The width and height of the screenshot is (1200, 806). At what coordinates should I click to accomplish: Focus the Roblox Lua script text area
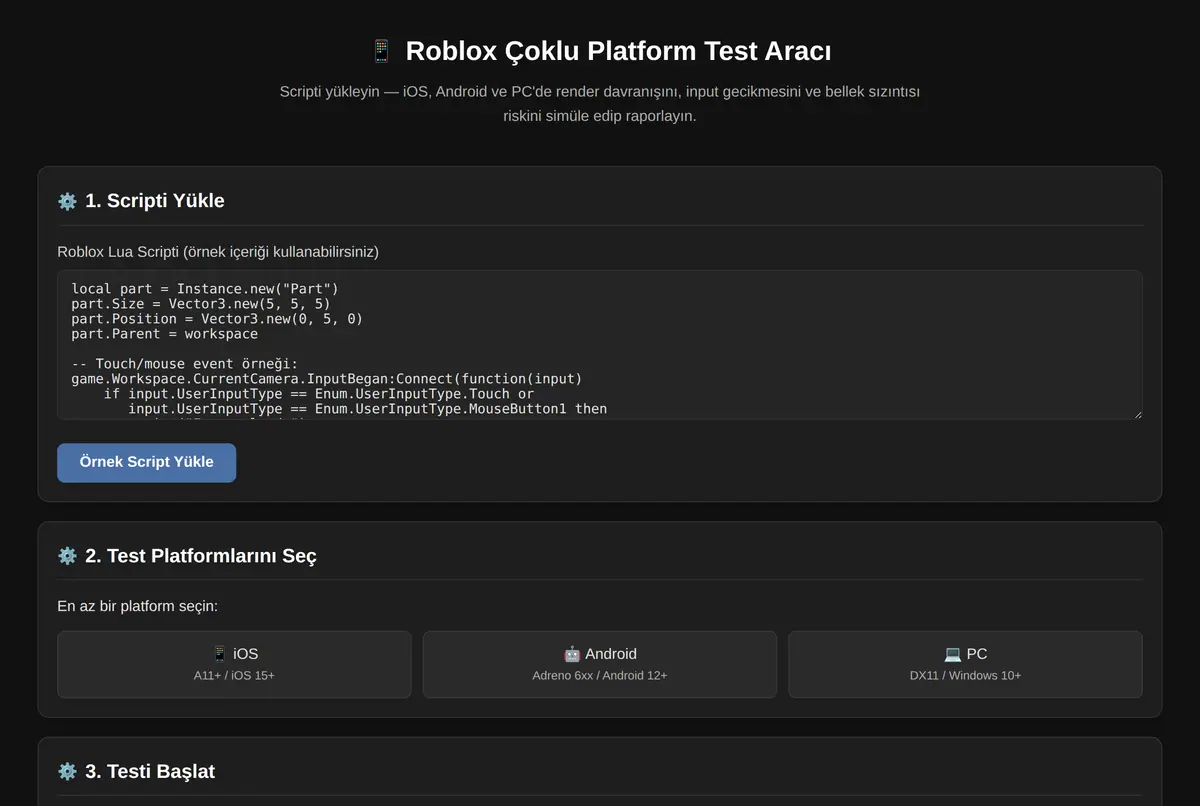(600, 345)
